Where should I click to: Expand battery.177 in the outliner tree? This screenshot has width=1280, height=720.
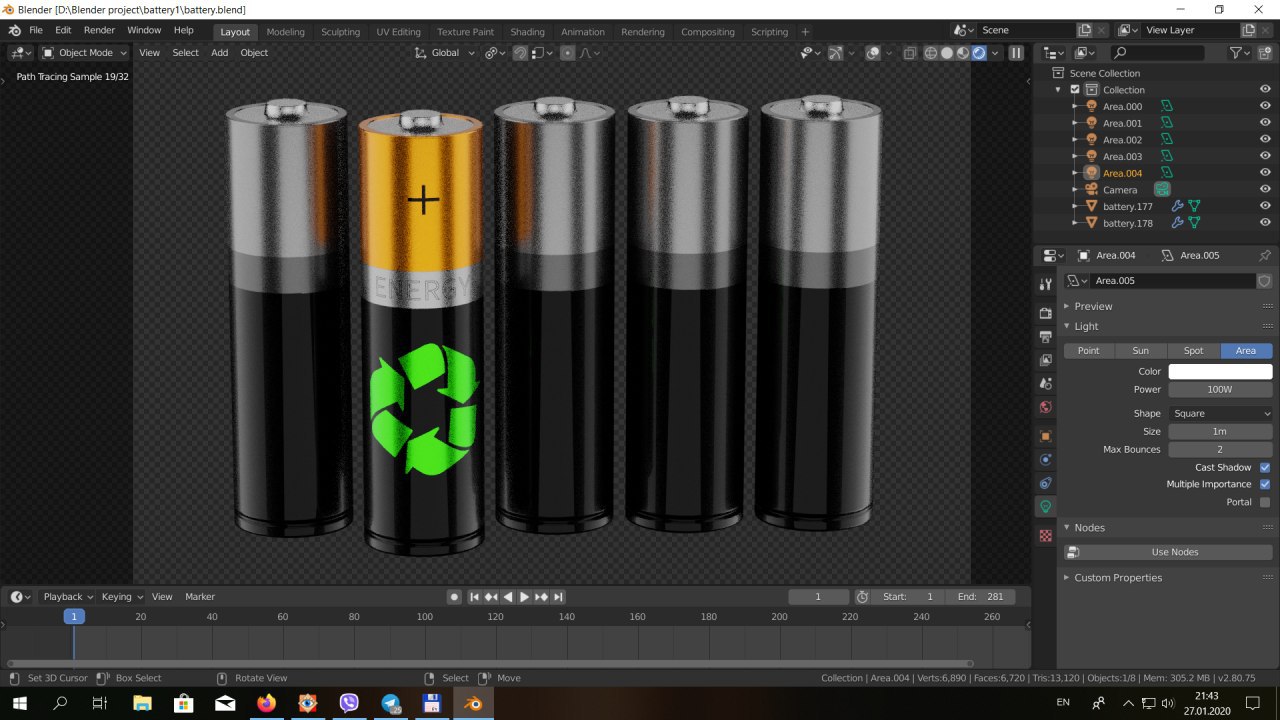1075,206
